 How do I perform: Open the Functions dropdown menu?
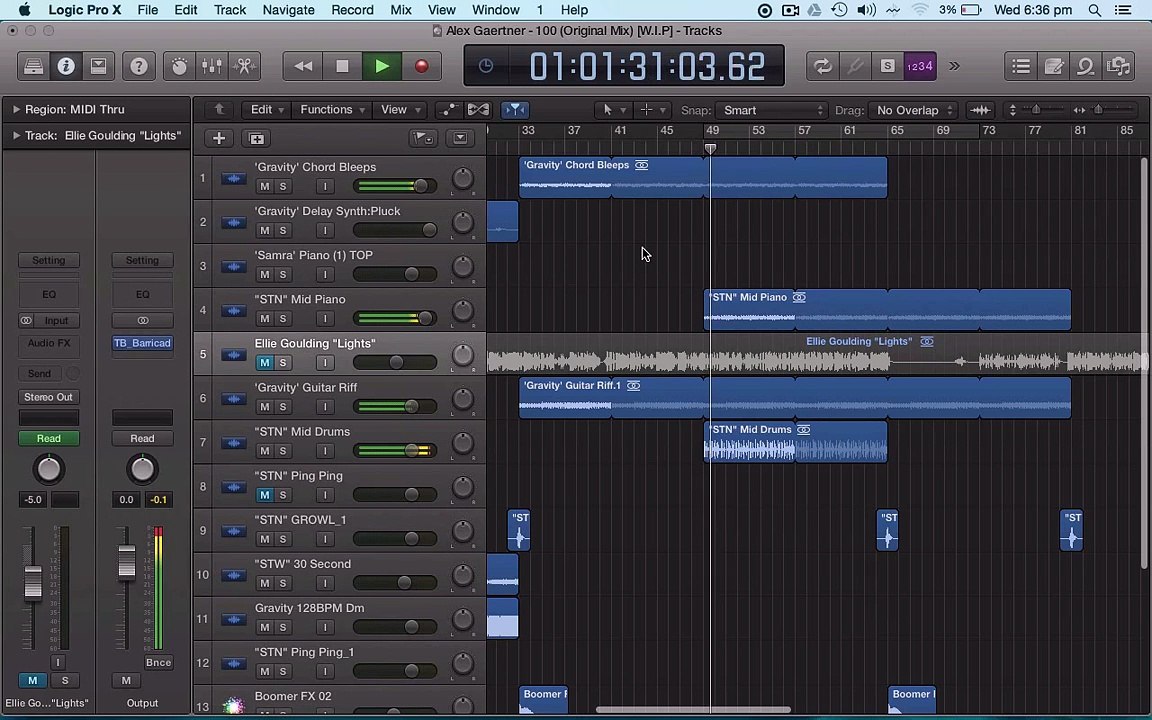[x=332, y=109]
